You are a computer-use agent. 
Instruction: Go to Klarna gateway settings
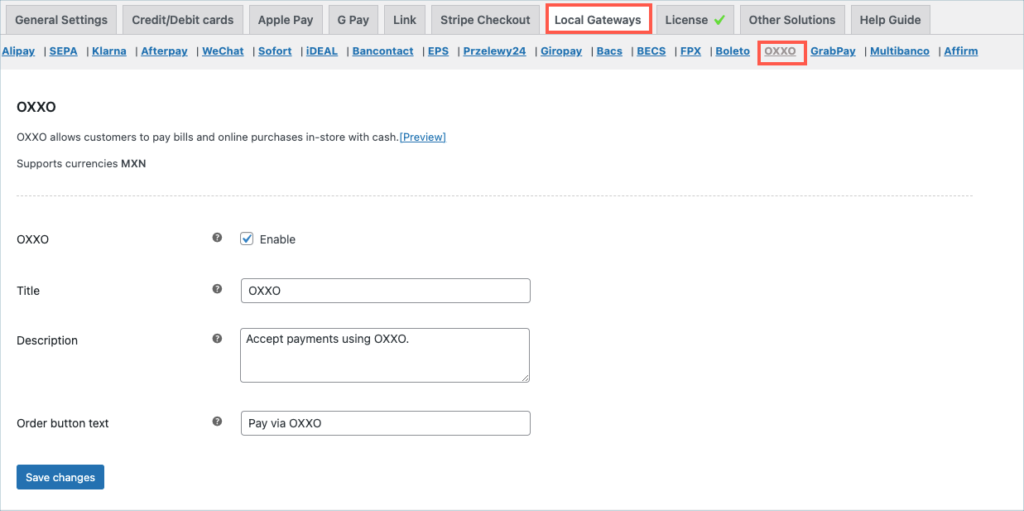(109, 51)
